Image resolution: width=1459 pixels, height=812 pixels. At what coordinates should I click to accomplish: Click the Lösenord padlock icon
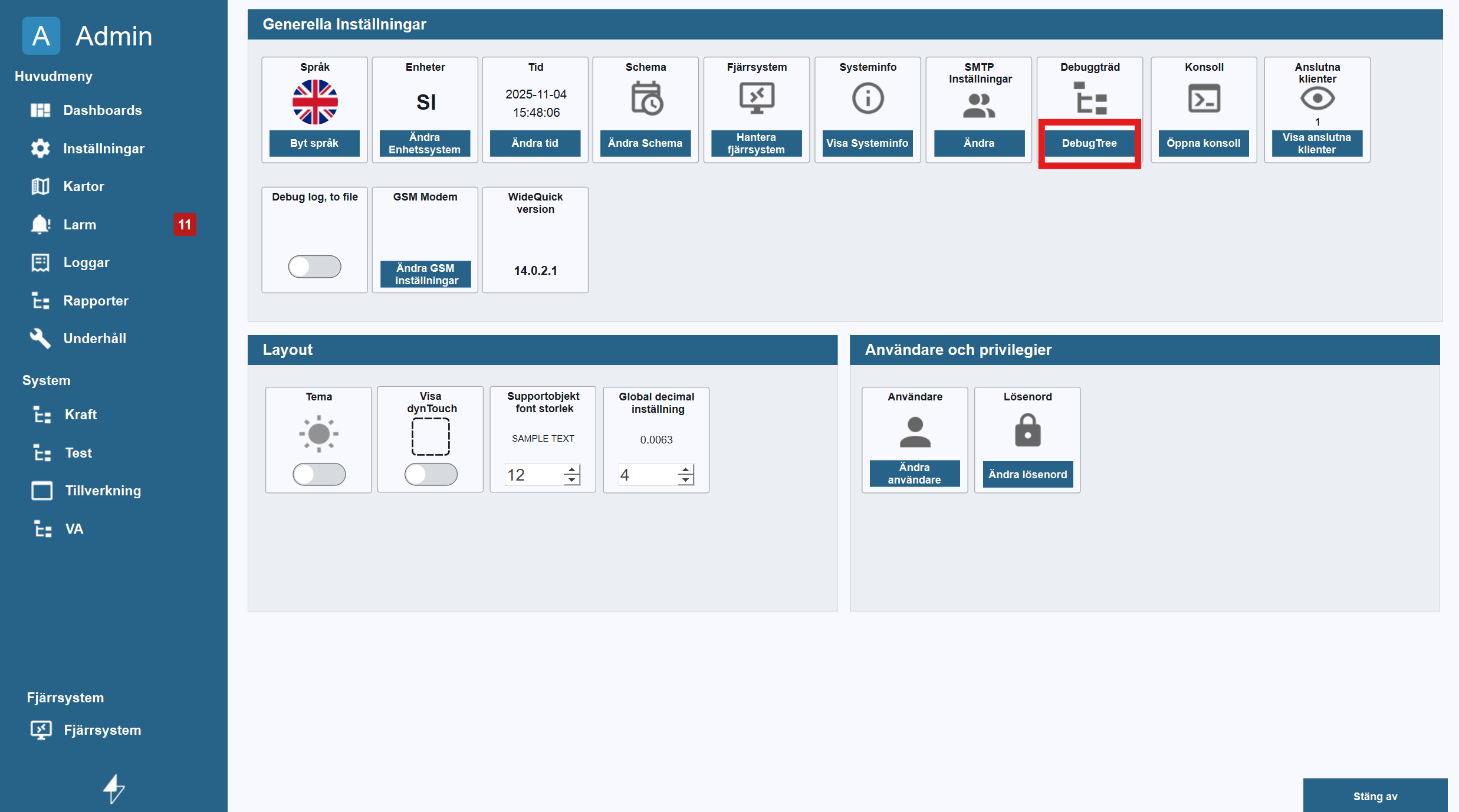point(1027,430)
